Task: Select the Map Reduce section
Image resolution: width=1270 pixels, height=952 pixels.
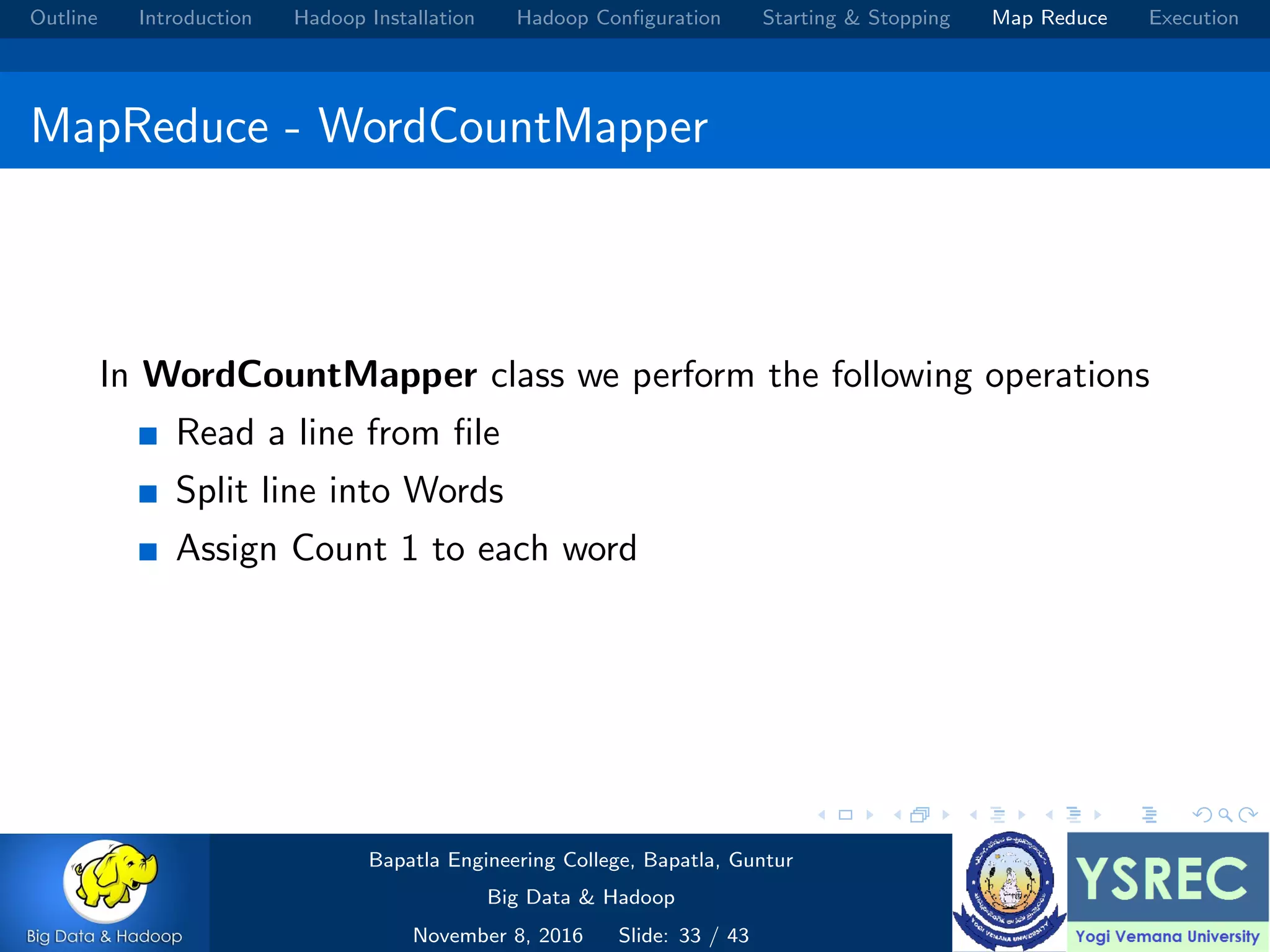Action: click(x=1050, y=18)
